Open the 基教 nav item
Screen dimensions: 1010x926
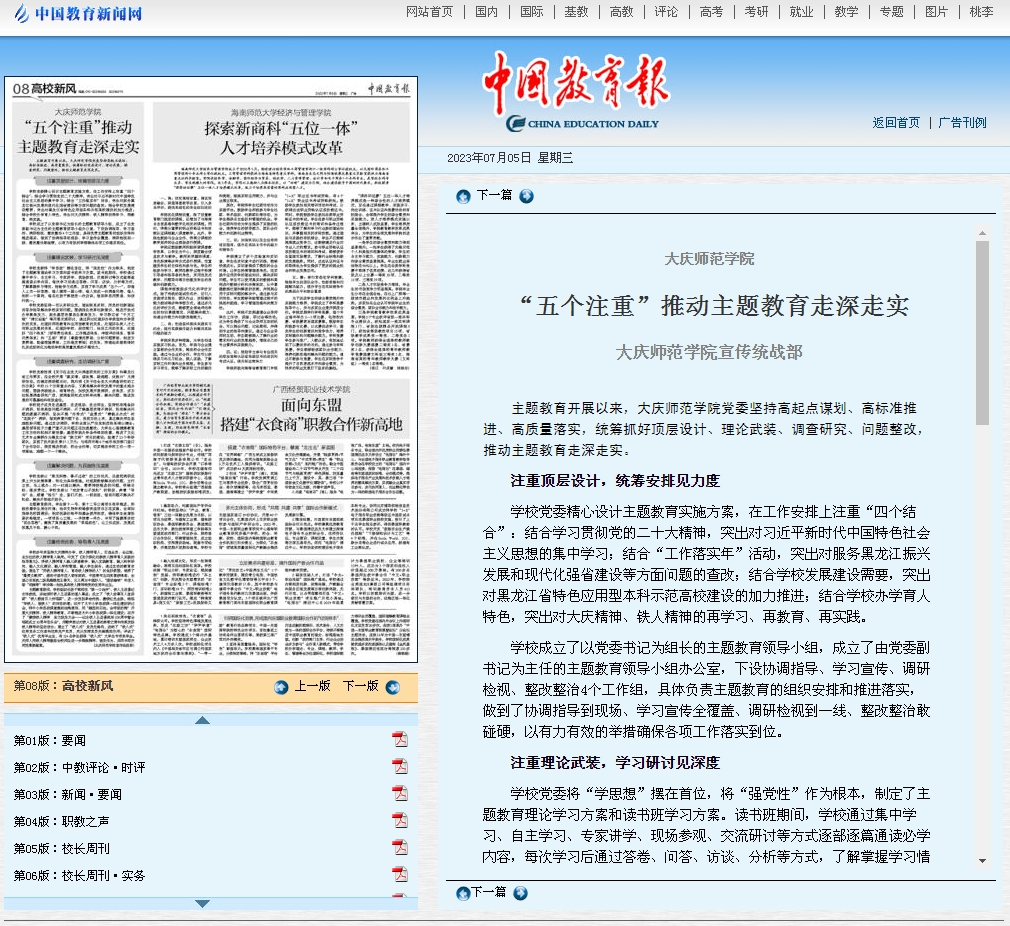click(576, 12)
